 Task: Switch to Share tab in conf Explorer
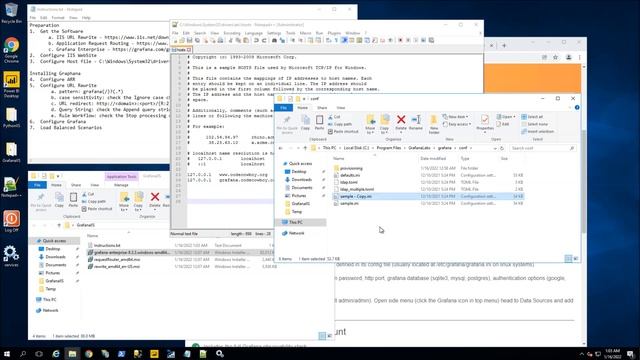[x=322, y=108]
